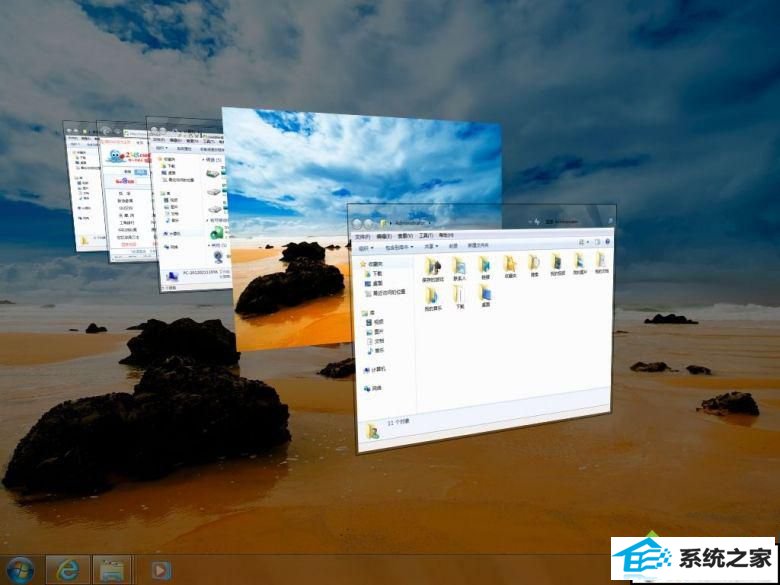Open the 文件(F) menu in front window

(363, 237)
